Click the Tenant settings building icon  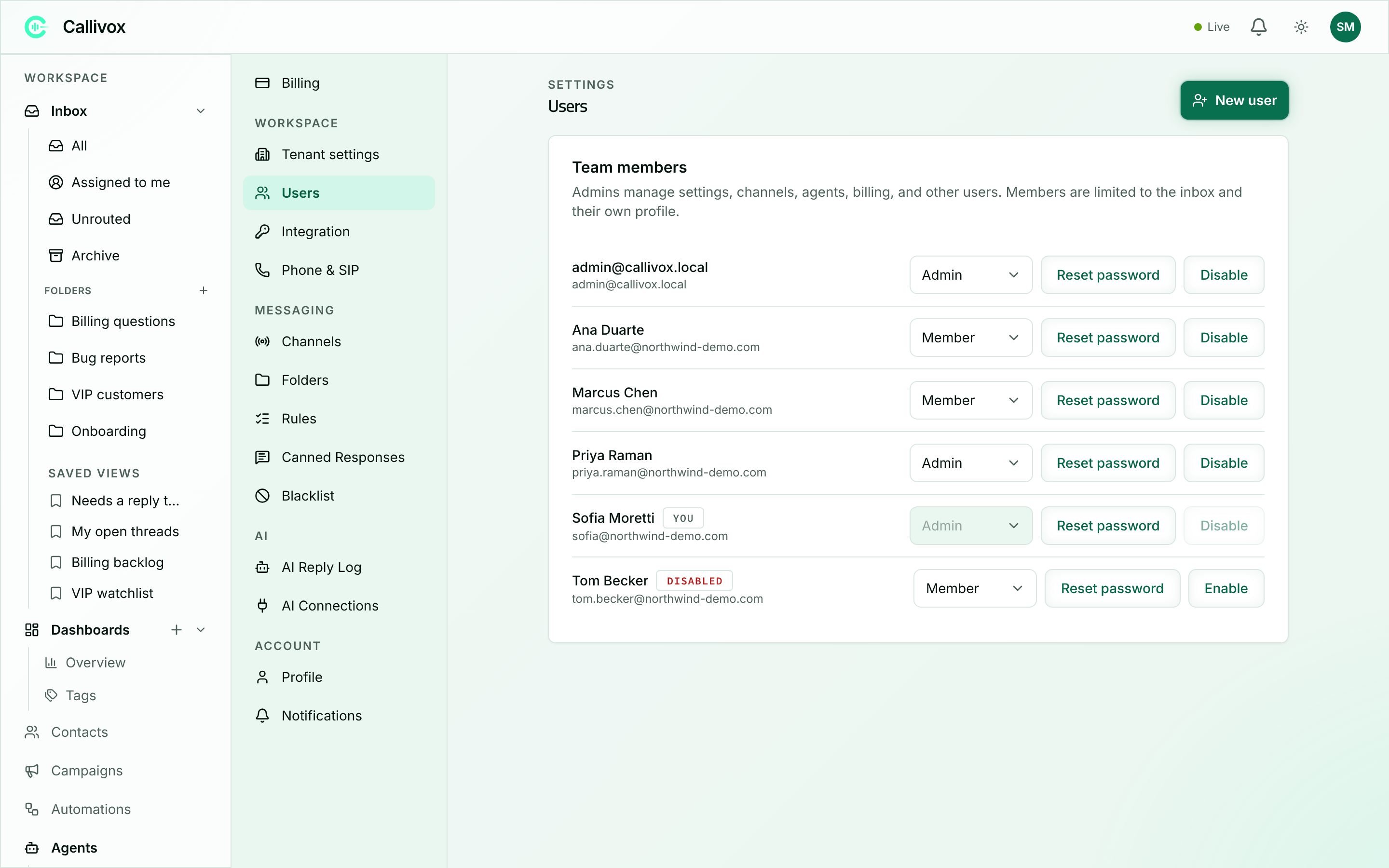pyautogui.click(x=262, y=154)
